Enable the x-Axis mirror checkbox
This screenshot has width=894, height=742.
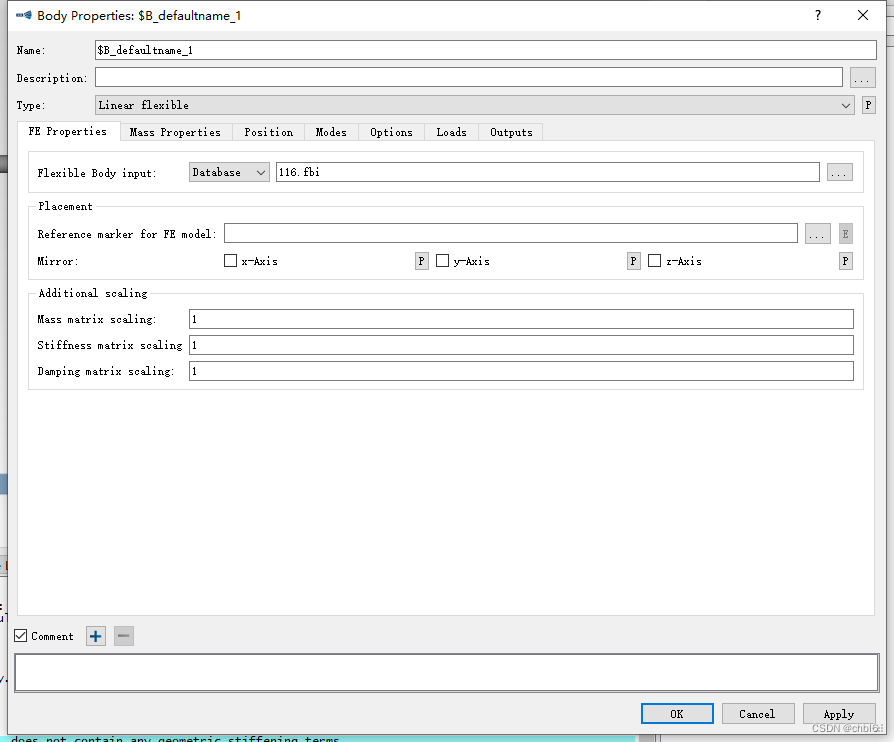[229, 260]
